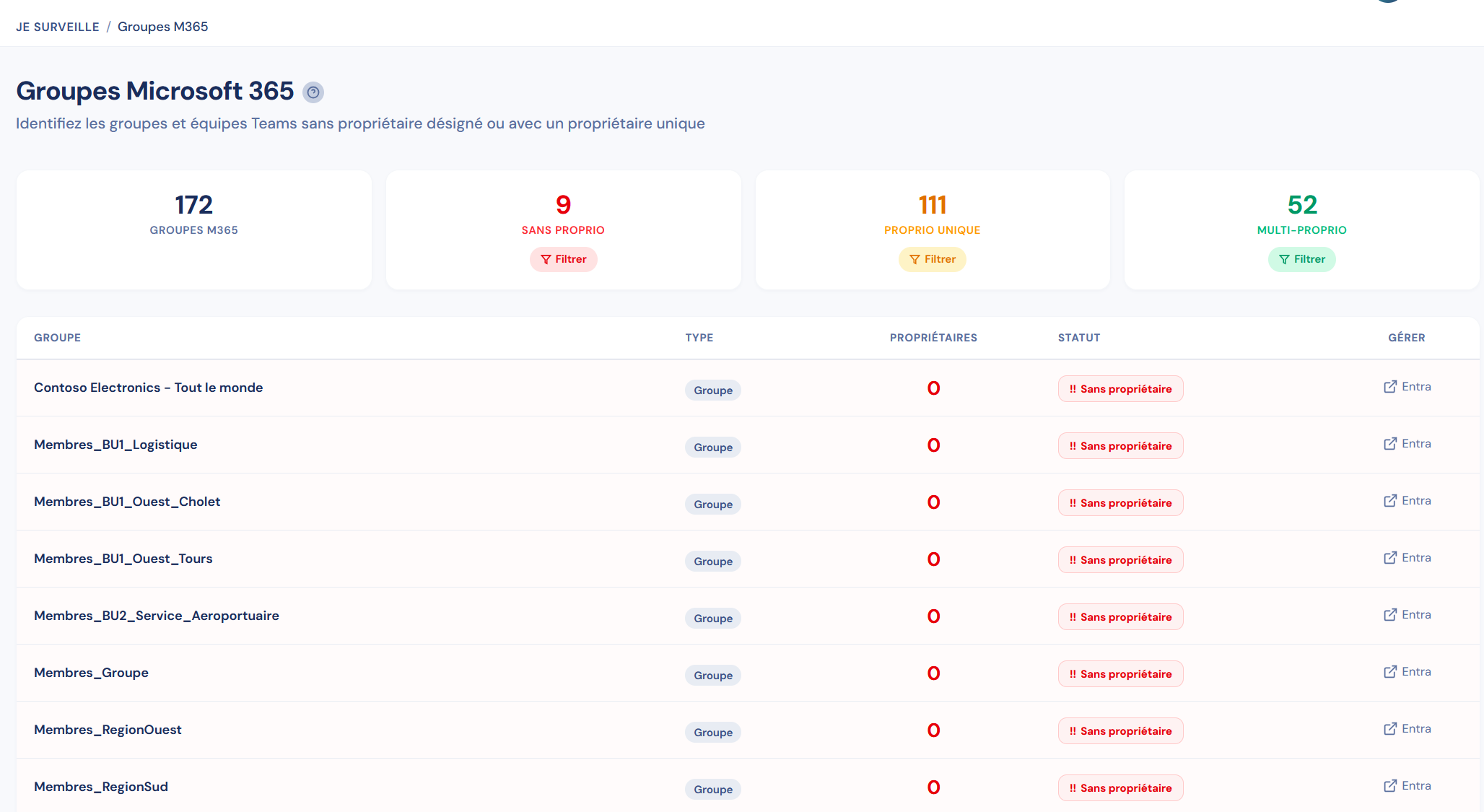This screenshot has height=812, width=1484.
Task: Click Groupe type tag for Membres_BU1_Ouest_Cholet
Action: pos(713,505)
